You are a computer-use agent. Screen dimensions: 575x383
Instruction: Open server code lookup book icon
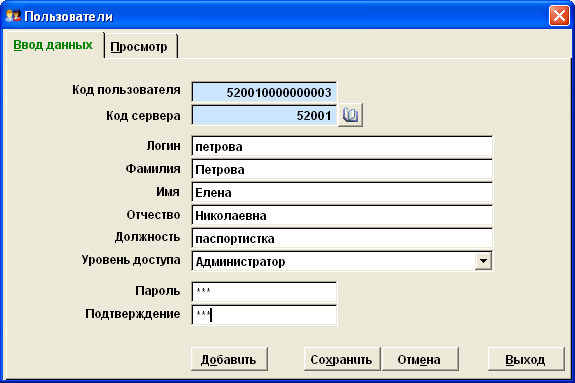(x=350, y=115)
